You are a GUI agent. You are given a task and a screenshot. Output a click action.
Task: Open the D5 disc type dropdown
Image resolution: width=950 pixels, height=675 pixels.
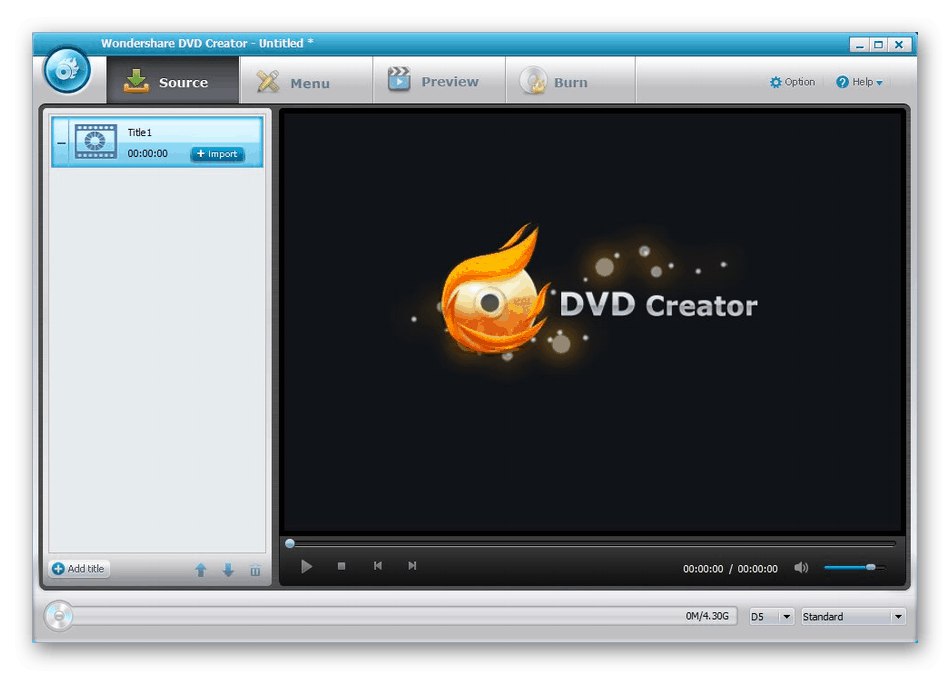tap(771, 616)
